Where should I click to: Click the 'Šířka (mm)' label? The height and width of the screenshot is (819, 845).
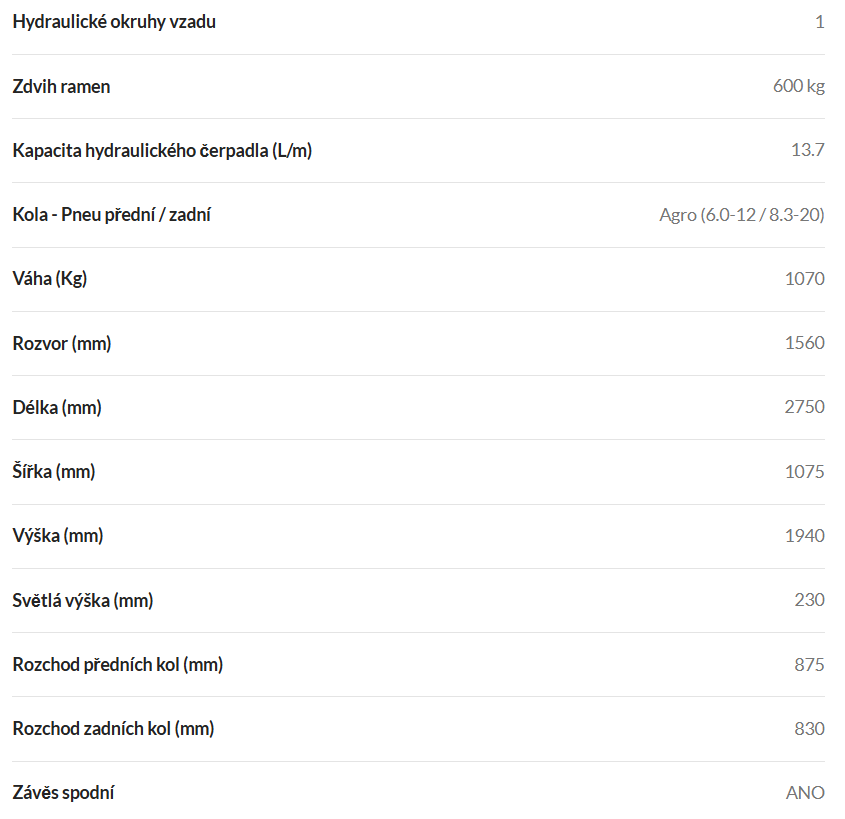click(x=54, y=471)
